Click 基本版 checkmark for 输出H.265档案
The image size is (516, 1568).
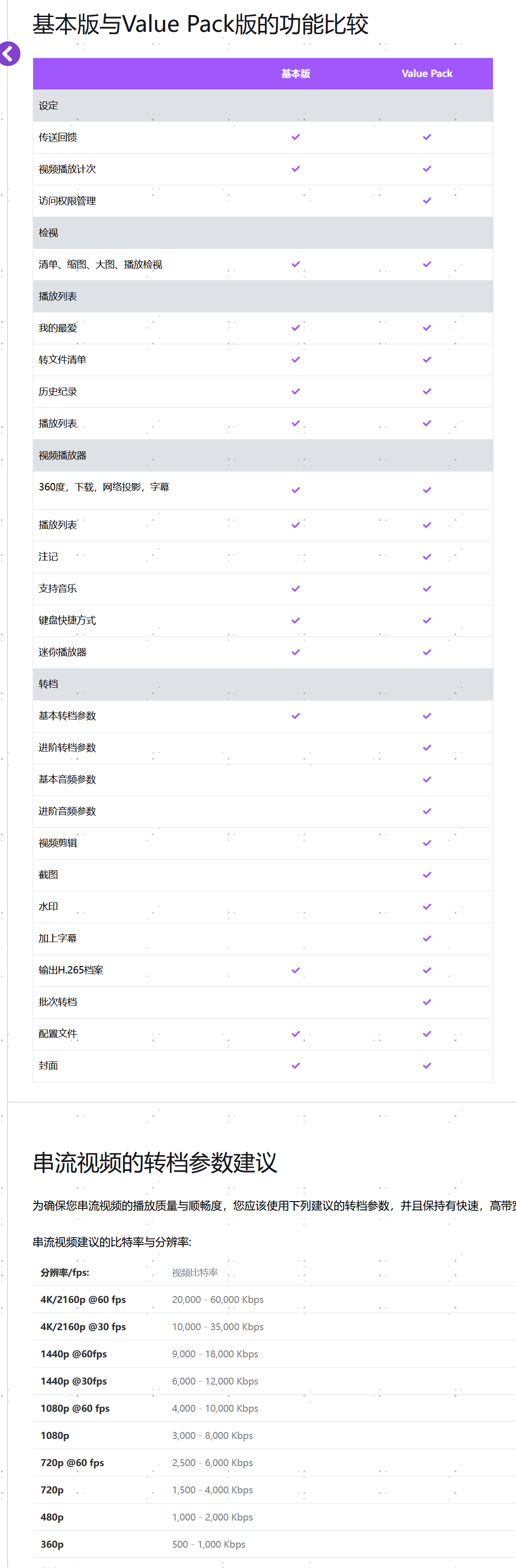pos(296,970)
